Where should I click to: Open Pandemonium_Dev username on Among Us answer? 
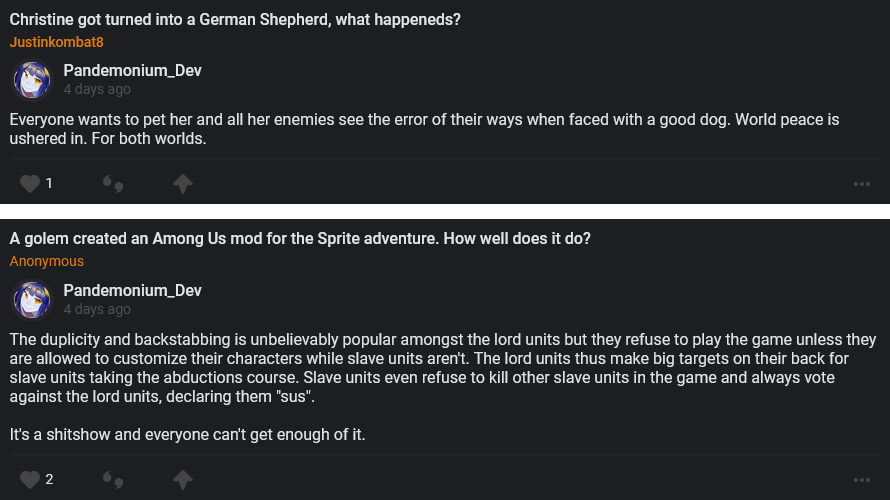(132, 290)
